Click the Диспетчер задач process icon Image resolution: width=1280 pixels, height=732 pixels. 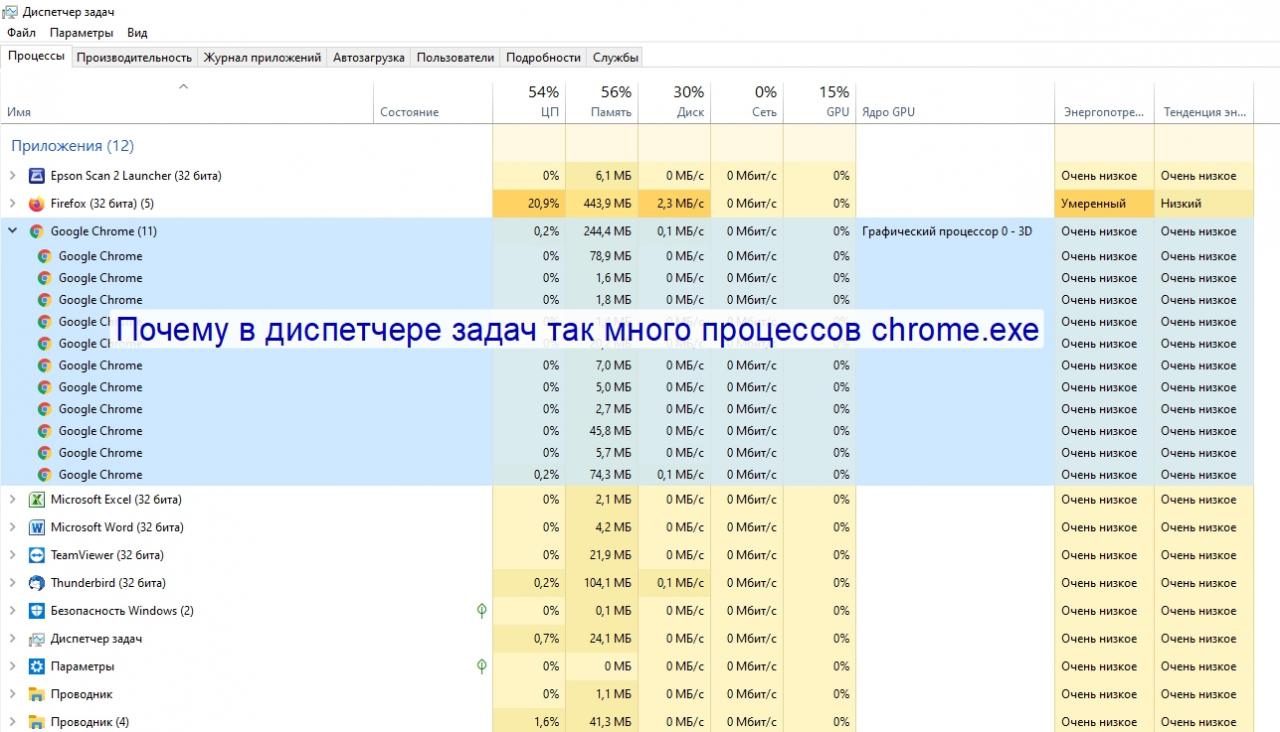37,639
